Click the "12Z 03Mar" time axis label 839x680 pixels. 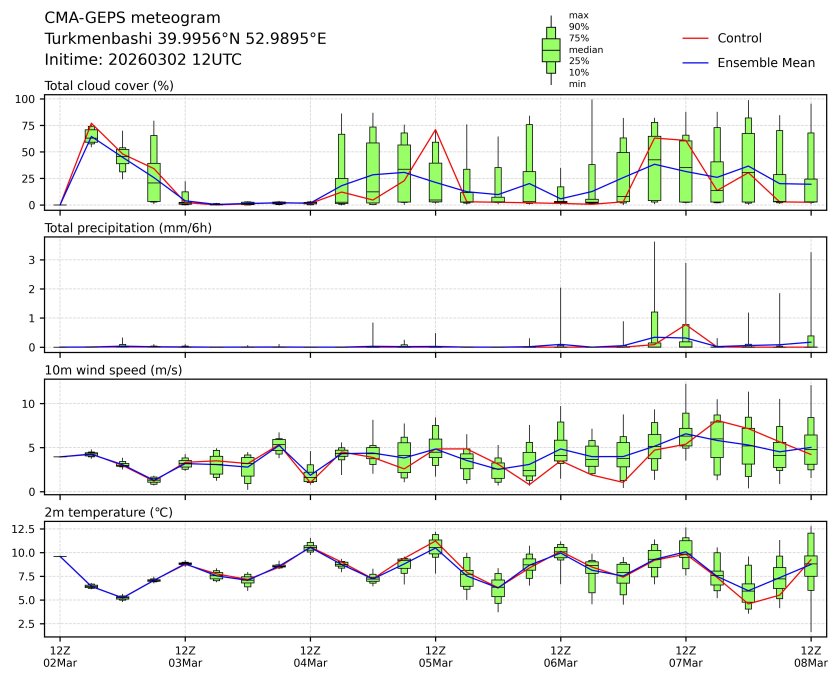185,657
